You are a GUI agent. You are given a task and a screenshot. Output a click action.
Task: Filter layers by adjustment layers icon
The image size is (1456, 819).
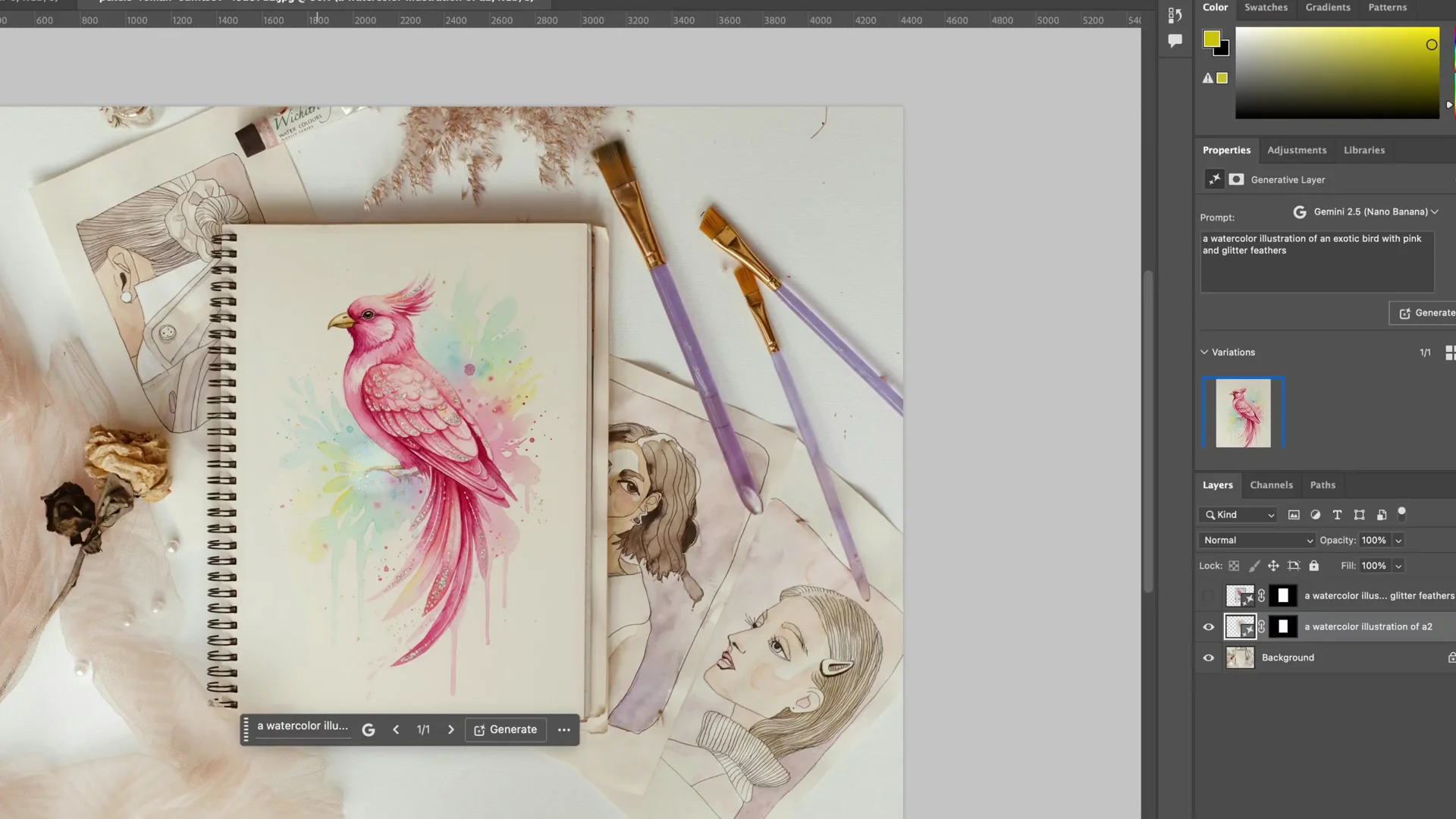[1316, 514]
